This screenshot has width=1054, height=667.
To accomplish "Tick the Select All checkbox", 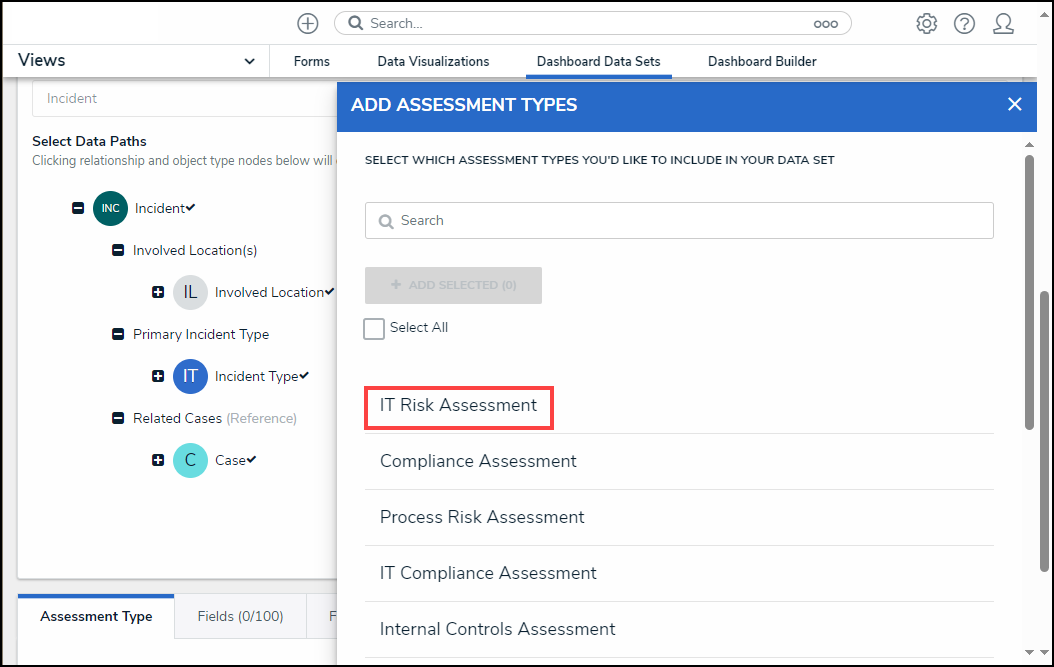I will tap(374, 328).
